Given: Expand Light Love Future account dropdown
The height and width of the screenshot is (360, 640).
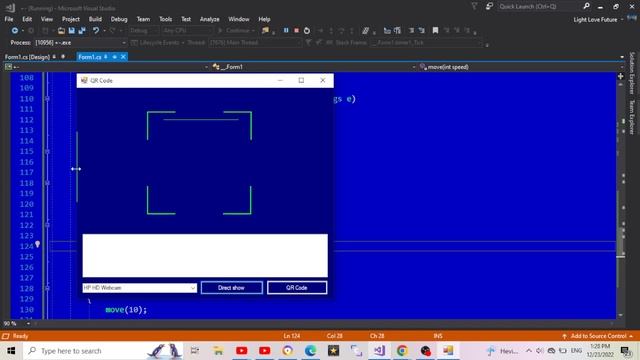Looking at the screenshot, I should click(622, 20).
